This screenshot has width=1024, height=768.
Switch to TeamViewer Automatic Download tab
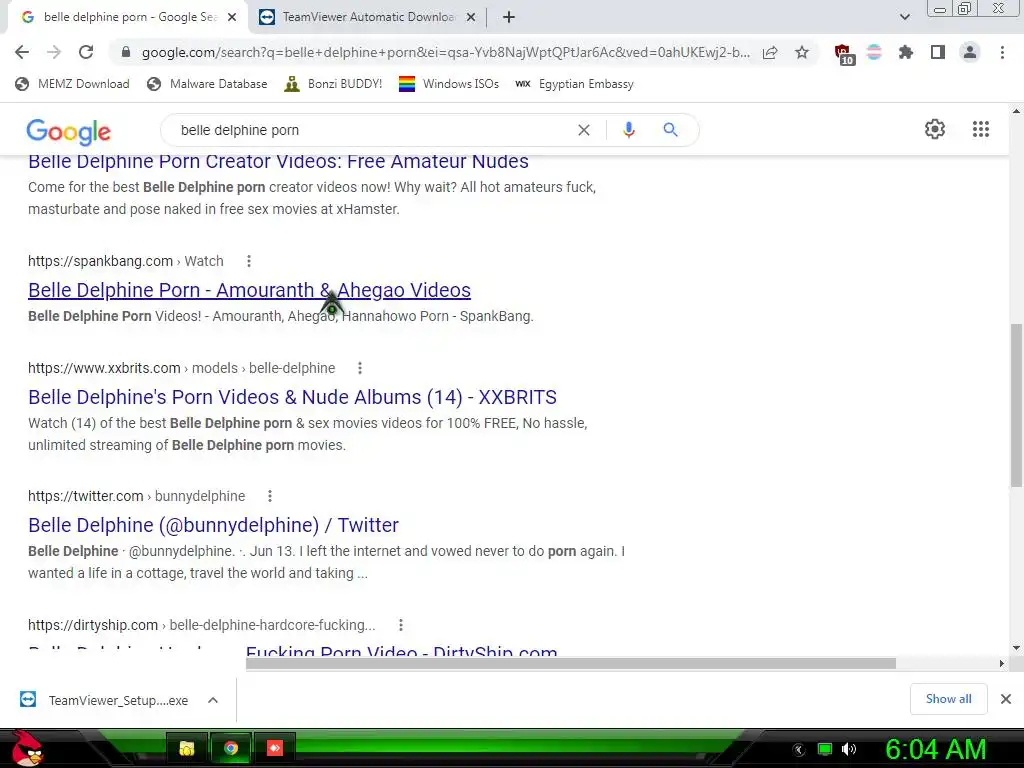coord(368,17)
